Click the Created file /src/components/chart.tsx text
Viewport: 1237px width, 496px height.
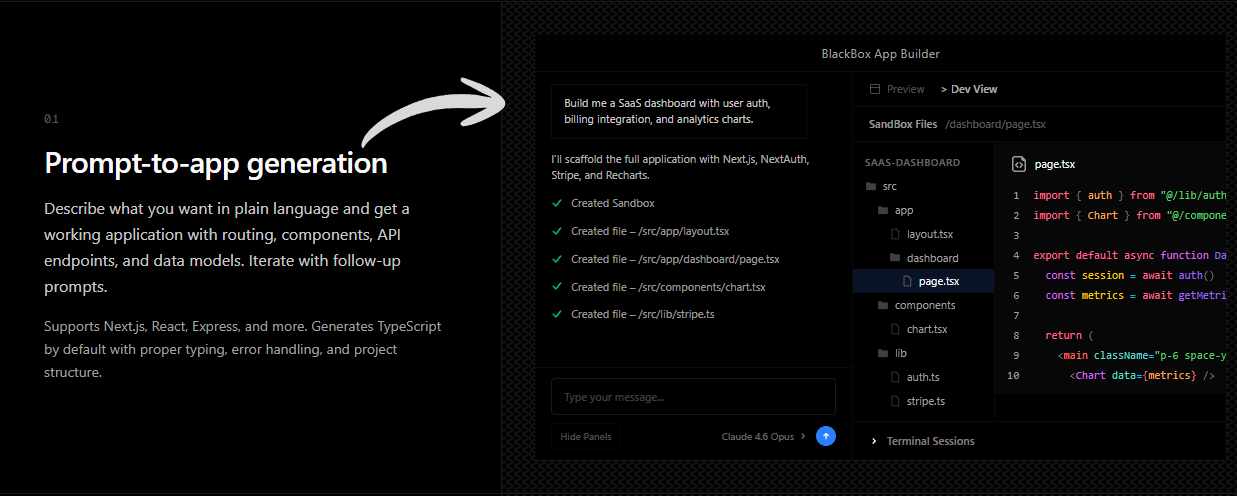pos(668,287)
